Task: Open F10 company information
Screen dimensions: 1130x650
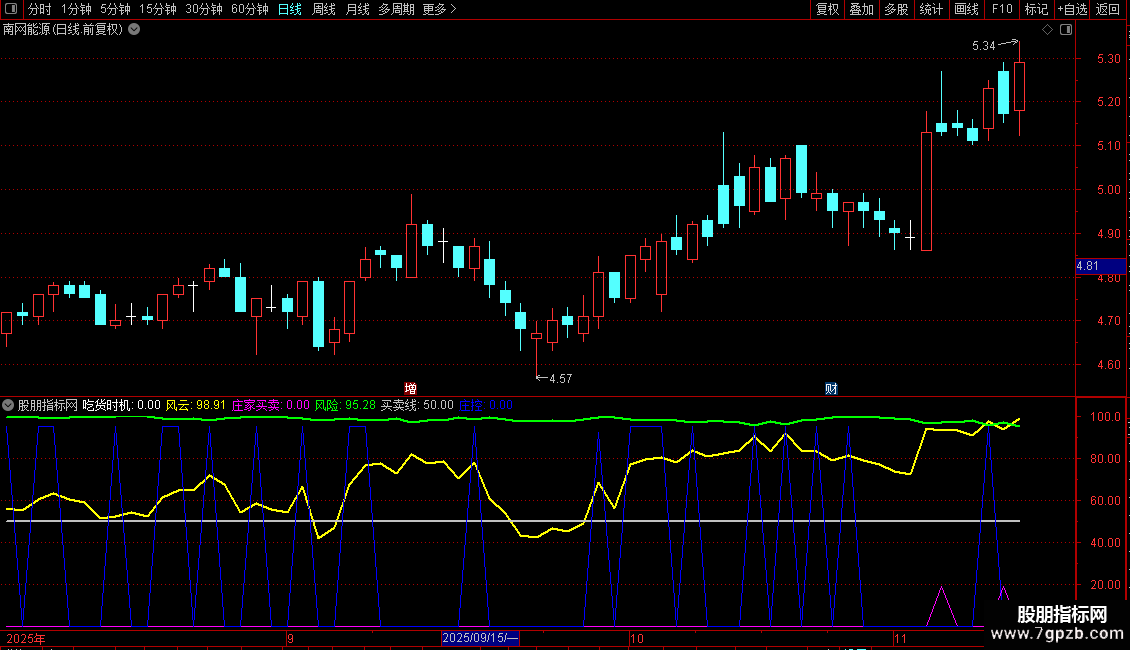Action: [x=1002, y=9]
